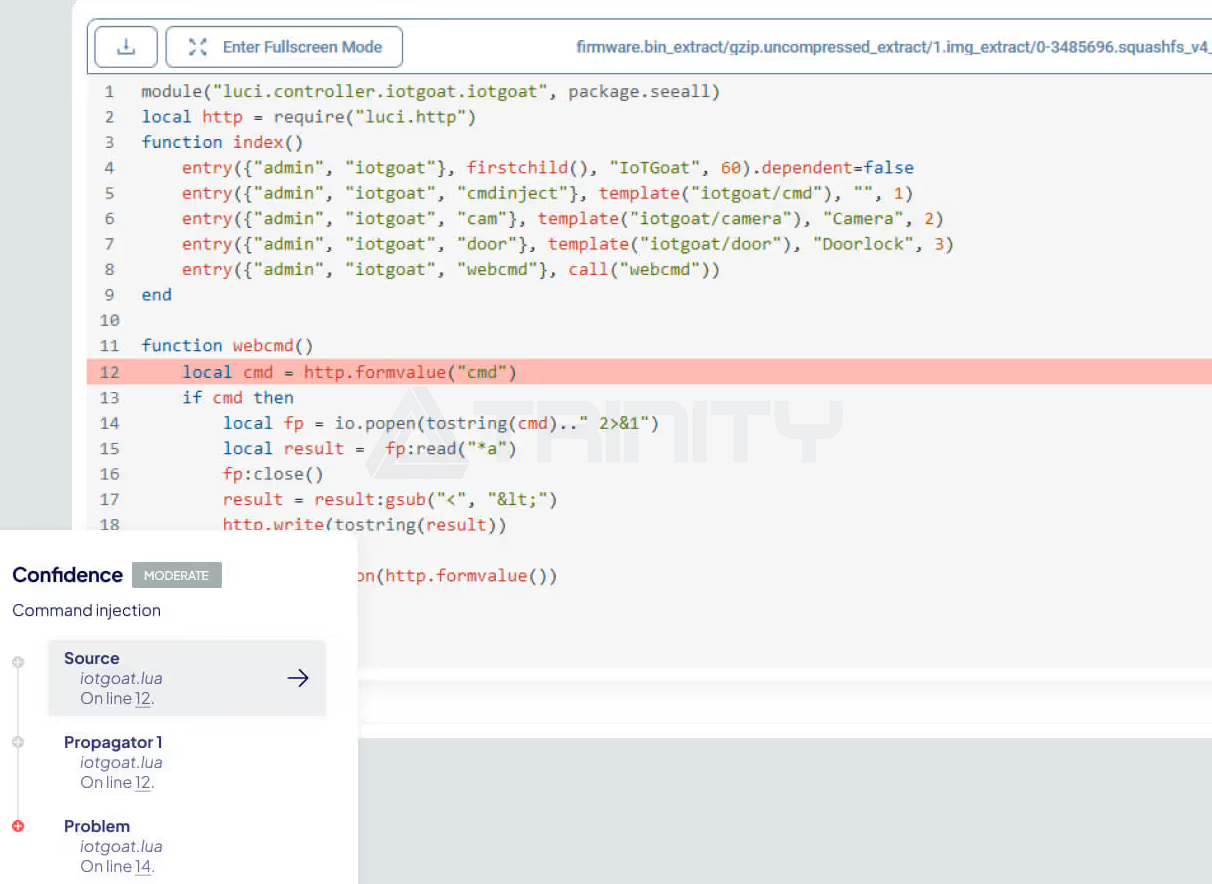Screen dimensions: 1212x884
Task: Expand the red plus node beside Problem
Action: coord(17,826)
